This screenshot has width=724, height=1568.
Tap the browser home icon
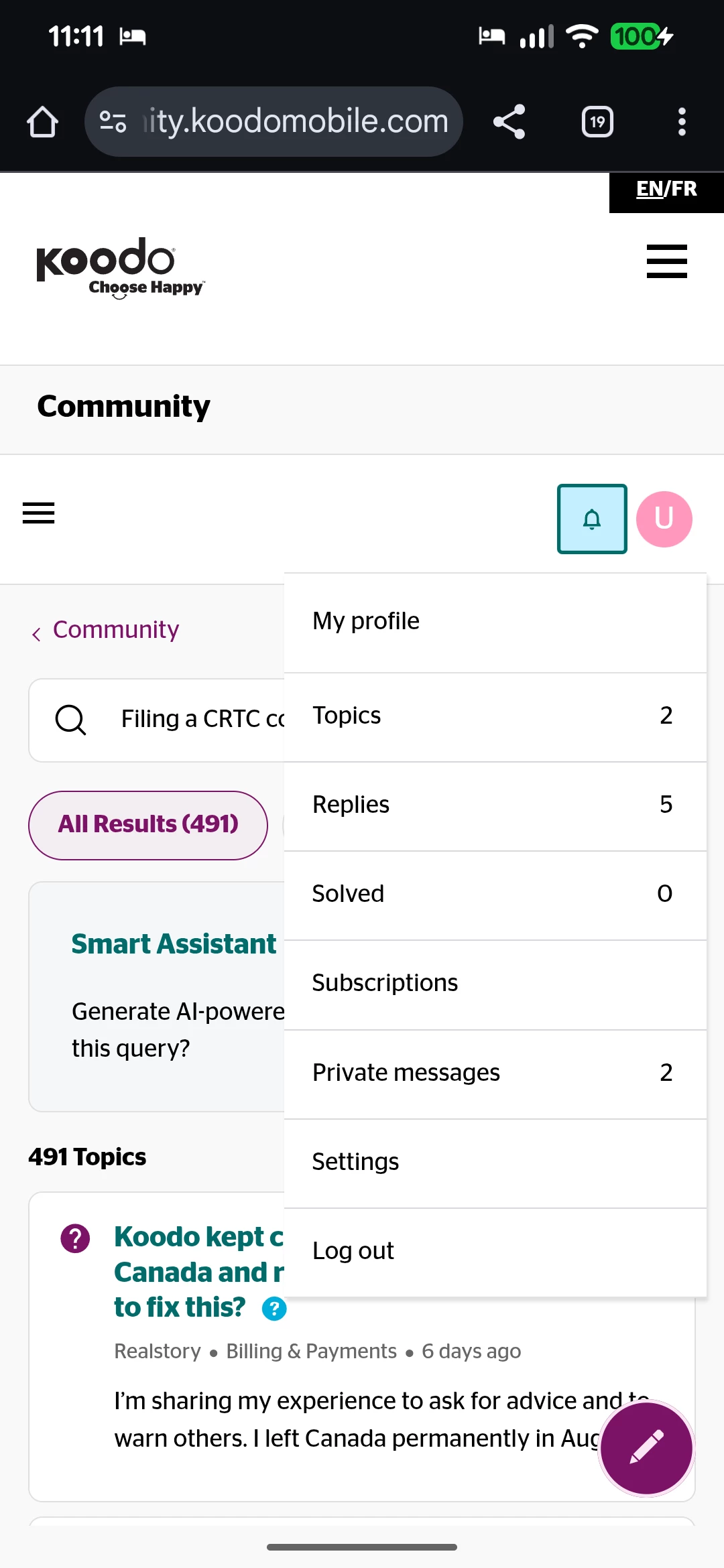point(42,122)
